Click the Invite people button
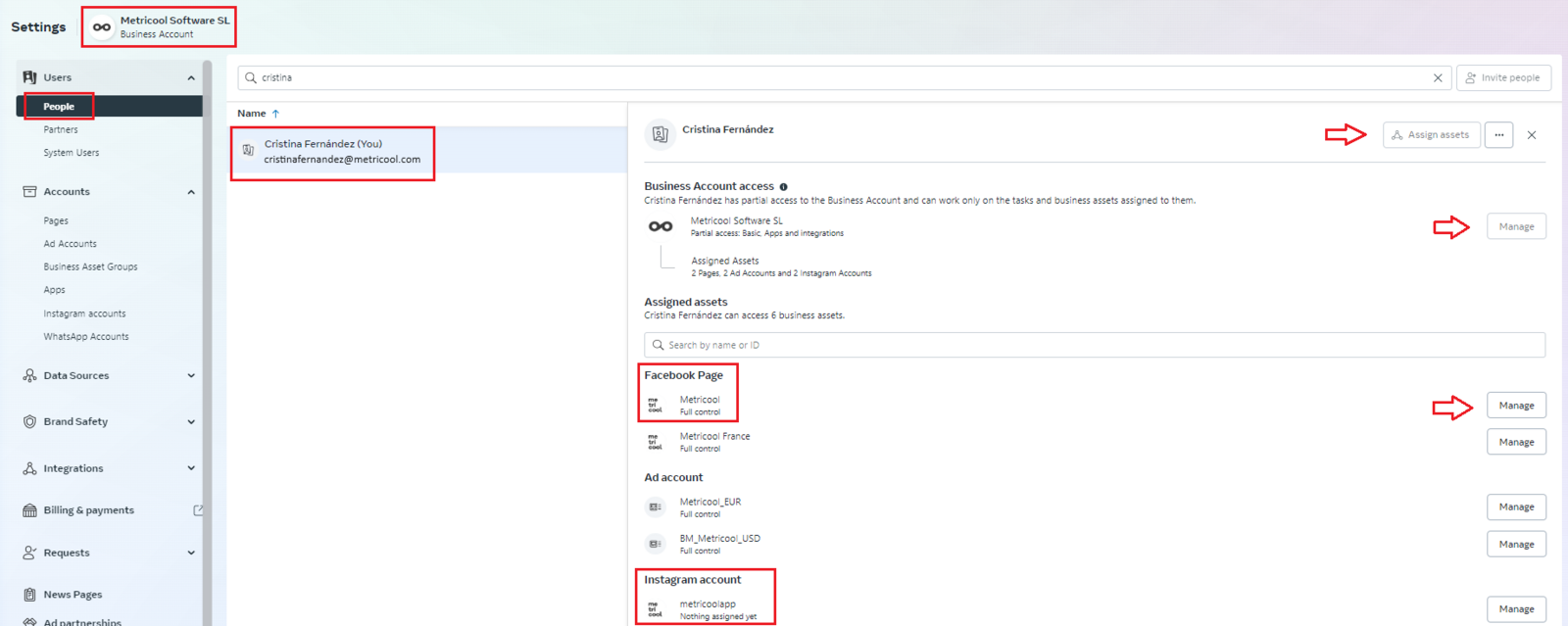 (1503, 78)
